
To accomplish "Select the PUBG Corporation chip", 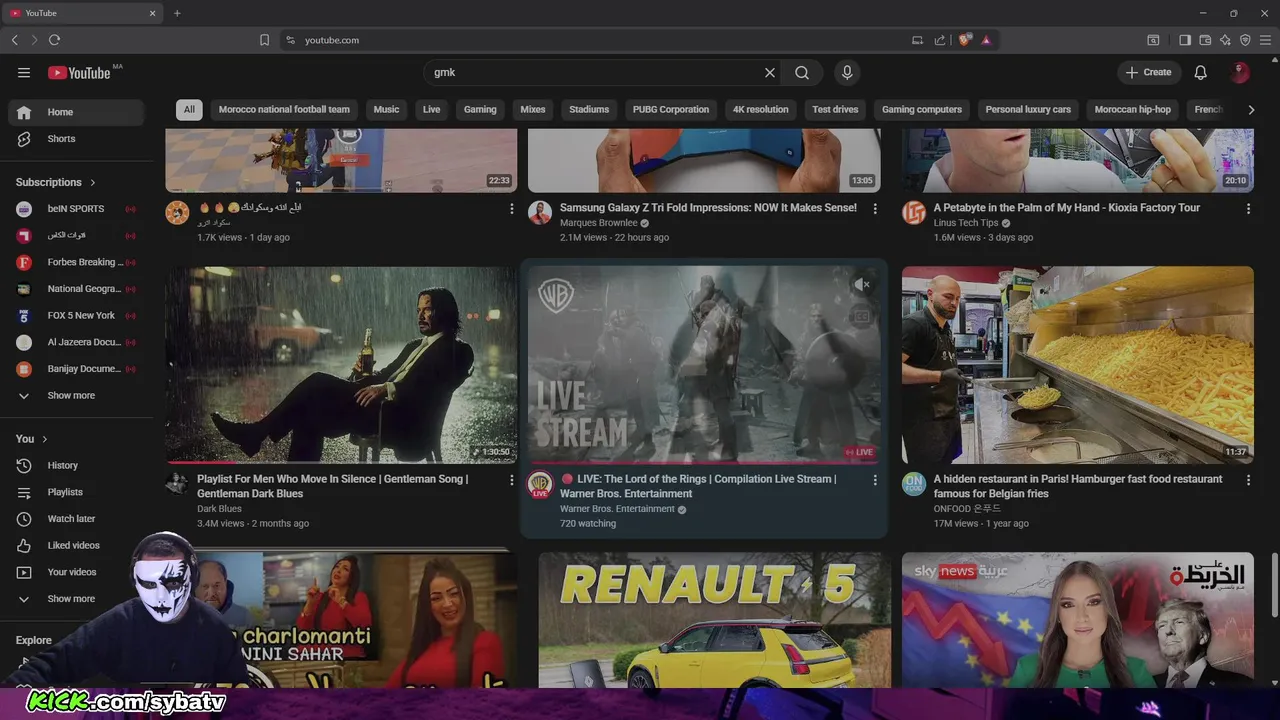I will (671, 110).
